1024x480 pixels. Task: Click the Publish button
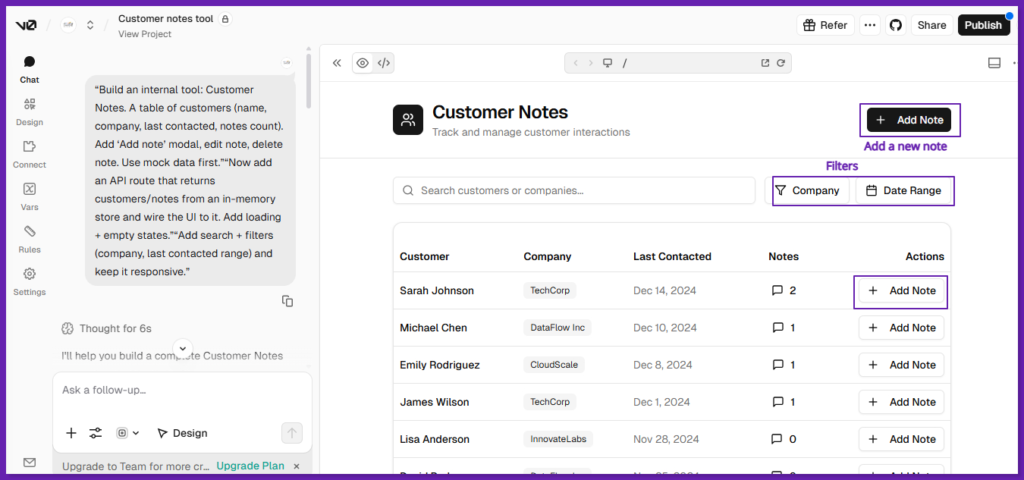[x=983, y=25]
